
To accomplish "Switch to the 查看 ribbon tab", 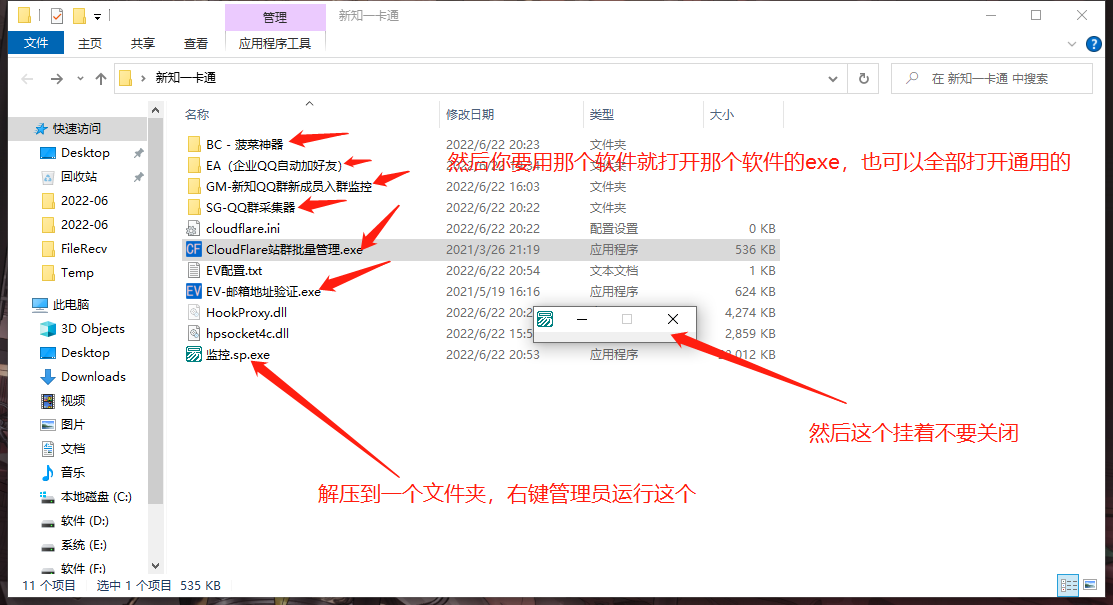I will click(x=196, y=43).
